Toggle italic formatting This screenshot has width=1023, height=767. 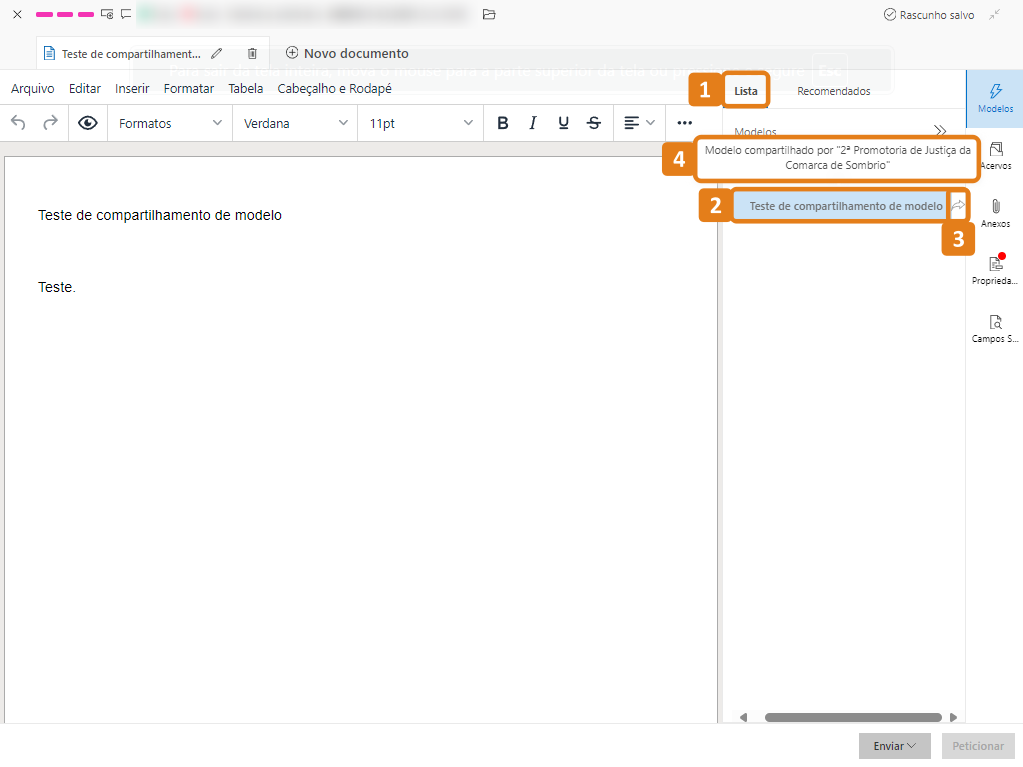[532, 122]
